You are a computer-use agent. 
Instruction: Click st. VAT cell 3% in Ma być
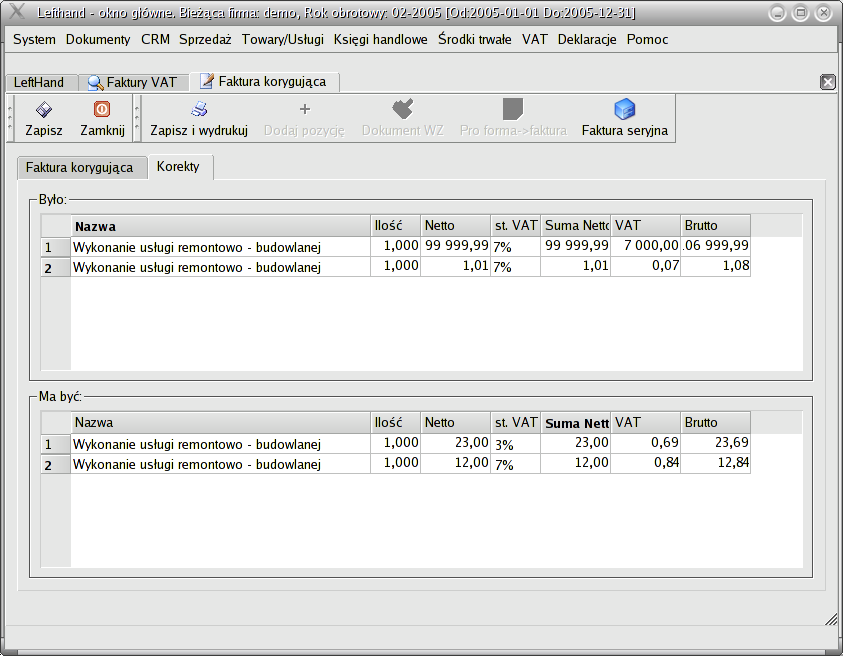(516, 444)
